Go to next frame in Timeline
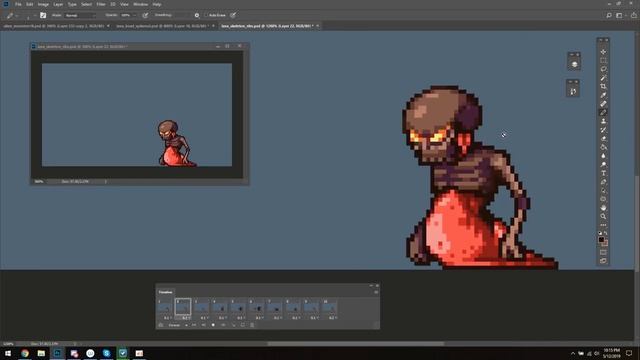 [x=223, y=325]
